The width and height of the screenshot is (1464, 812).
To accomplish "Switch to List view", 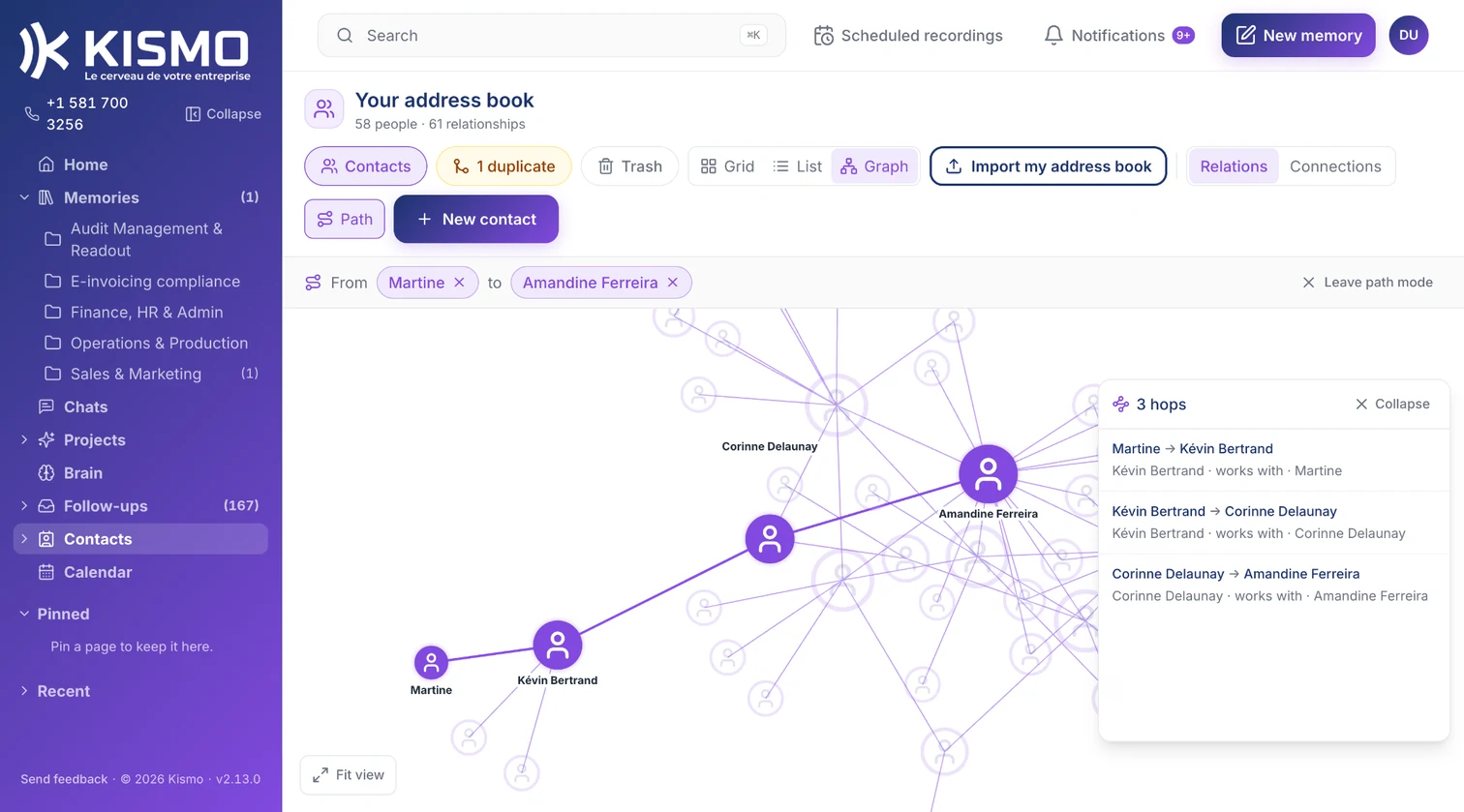I will pos(798,166).
